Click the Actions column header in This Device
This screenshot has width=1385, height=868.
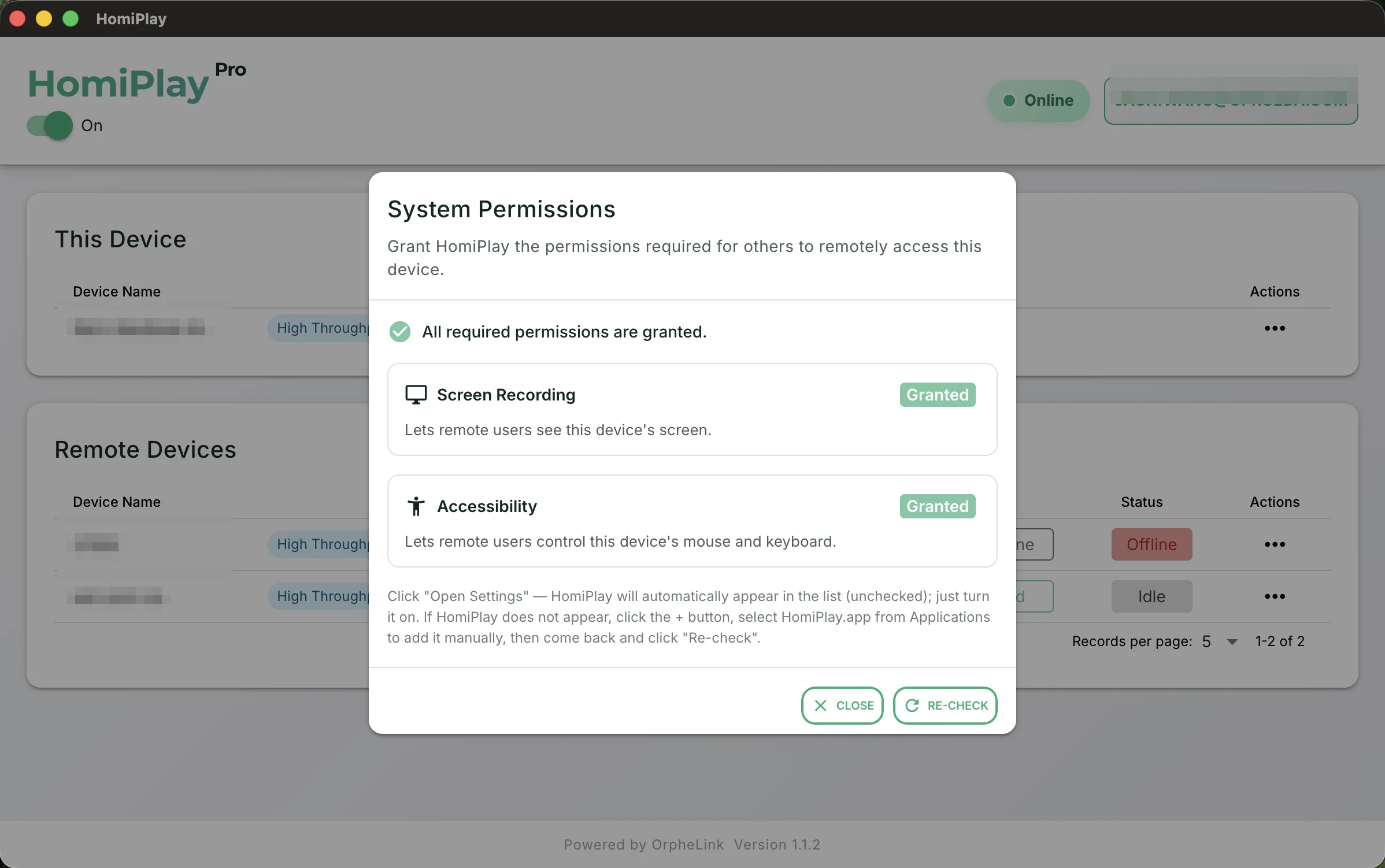[1275, 291]
